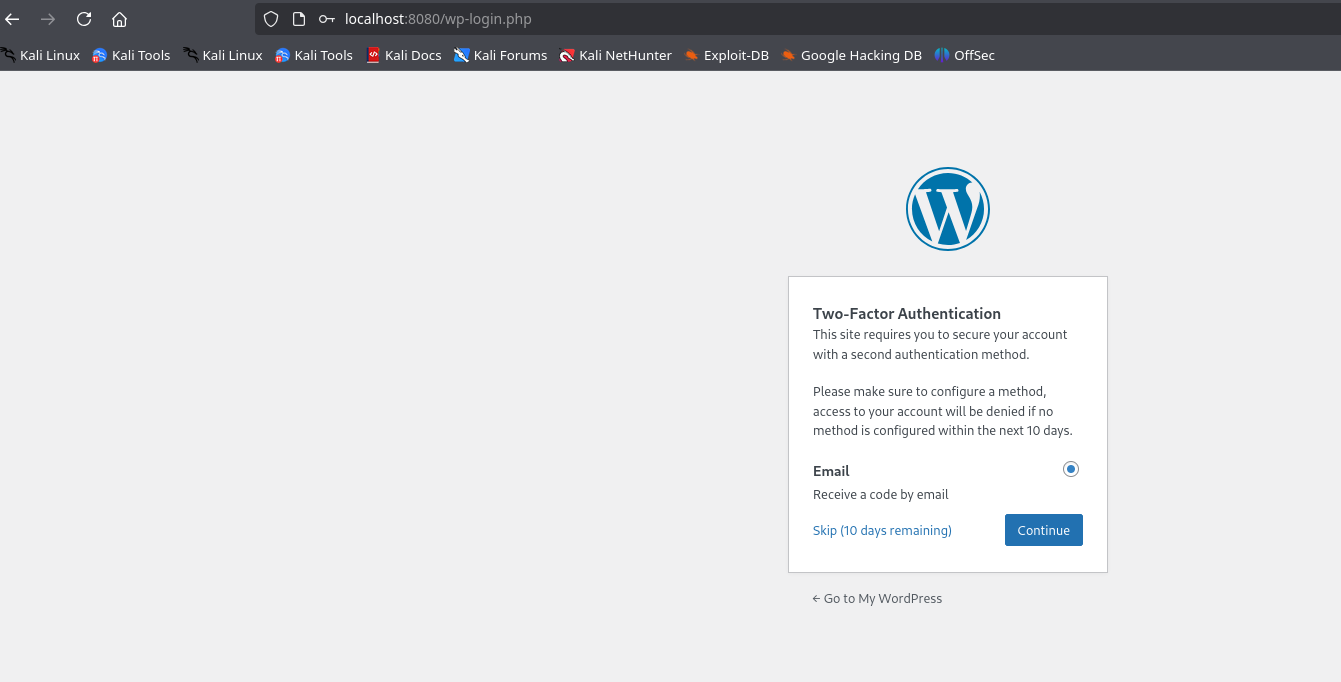Click the Continue button
The image size is (1341, 682).
click(1044, 530)
